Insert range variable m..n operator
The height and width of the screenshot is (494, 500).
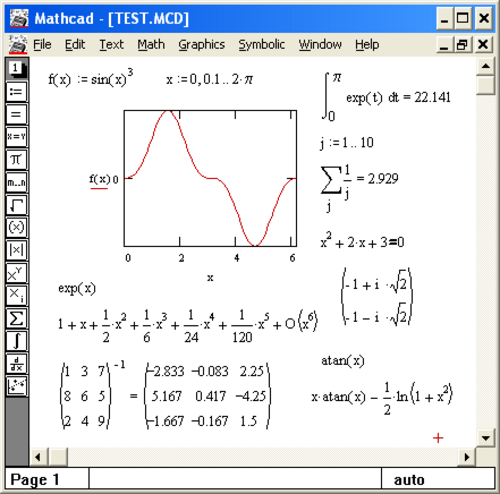tap(16, 182)
